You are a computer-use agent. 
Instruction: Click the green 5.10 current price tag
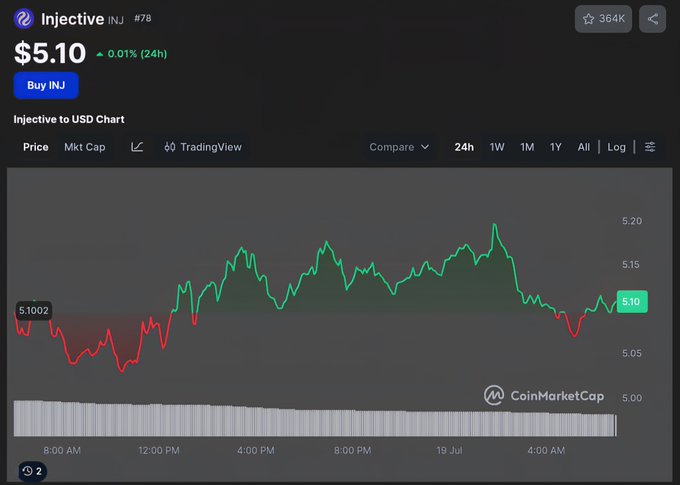click(632, 301)
